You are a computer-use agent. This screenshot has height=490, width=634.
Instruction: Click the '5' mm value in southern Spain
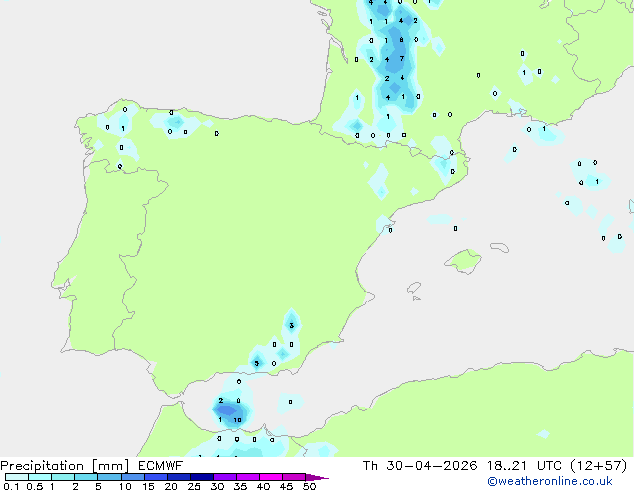click(256, 363)
